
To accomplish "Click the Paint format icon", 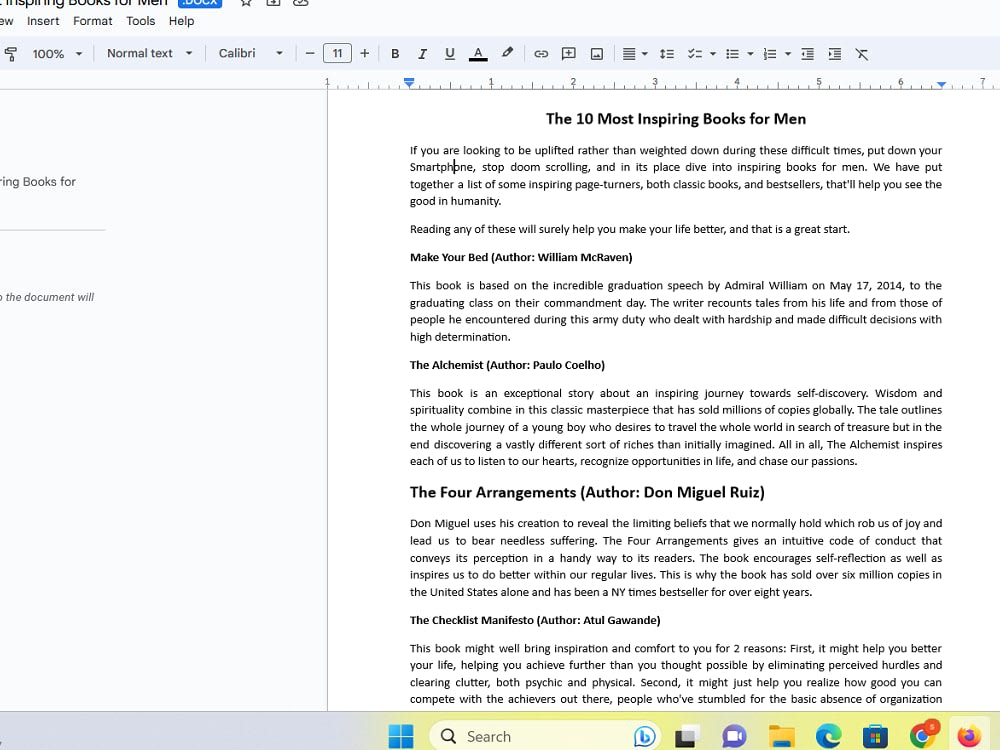I will tap(10, 54).
